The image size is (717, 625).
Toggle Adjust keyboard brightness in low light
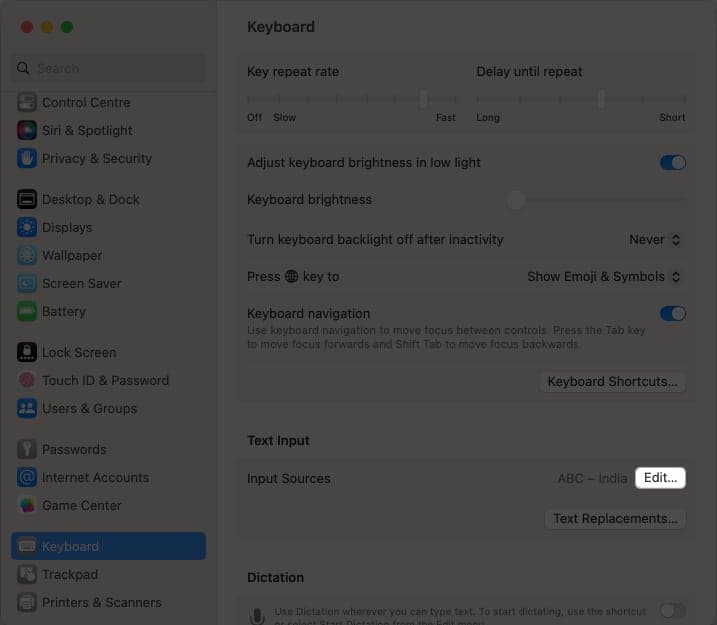pos(672,162)
